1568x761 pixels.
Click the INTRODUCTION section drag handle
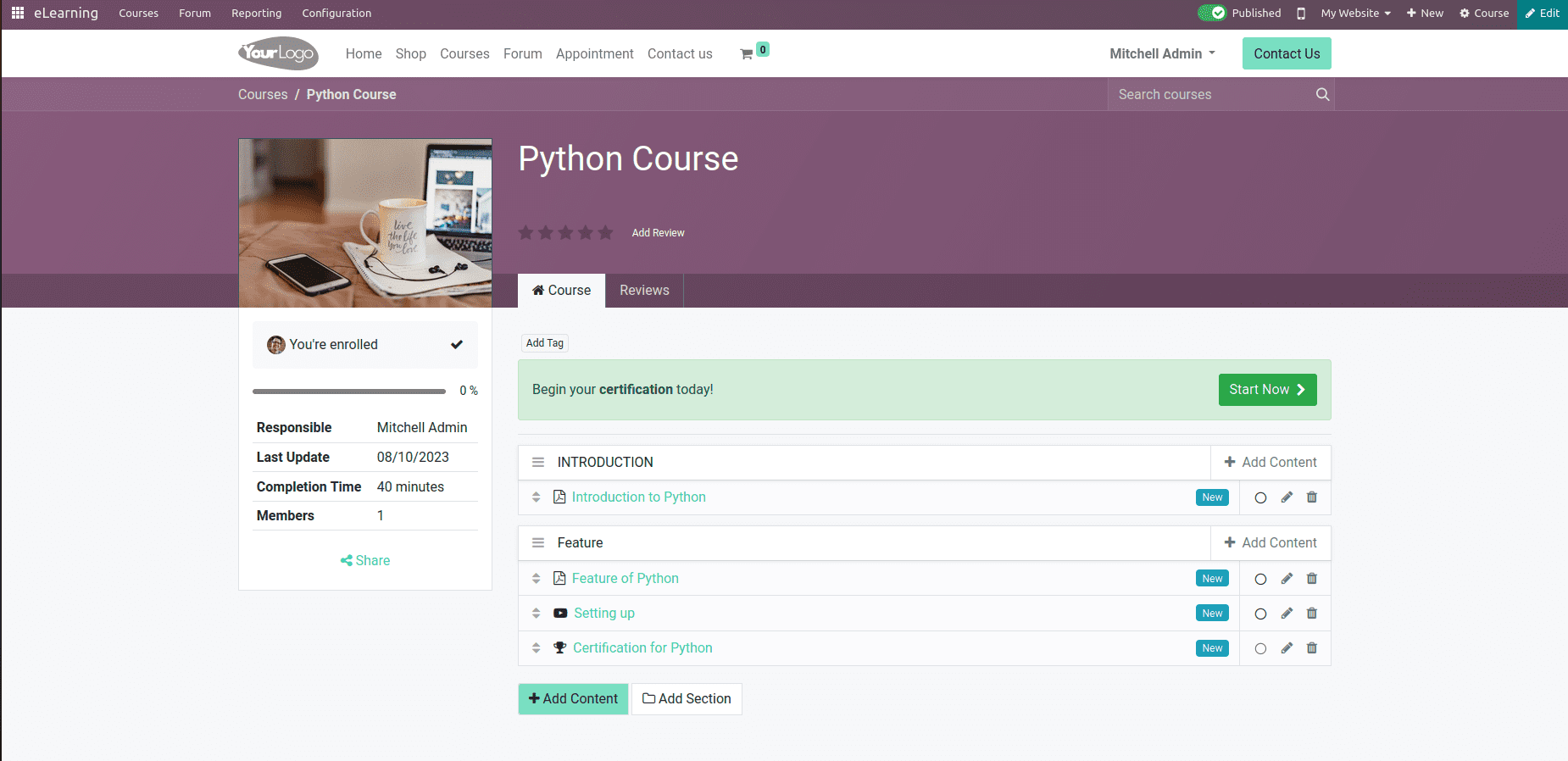pos(537,462)
